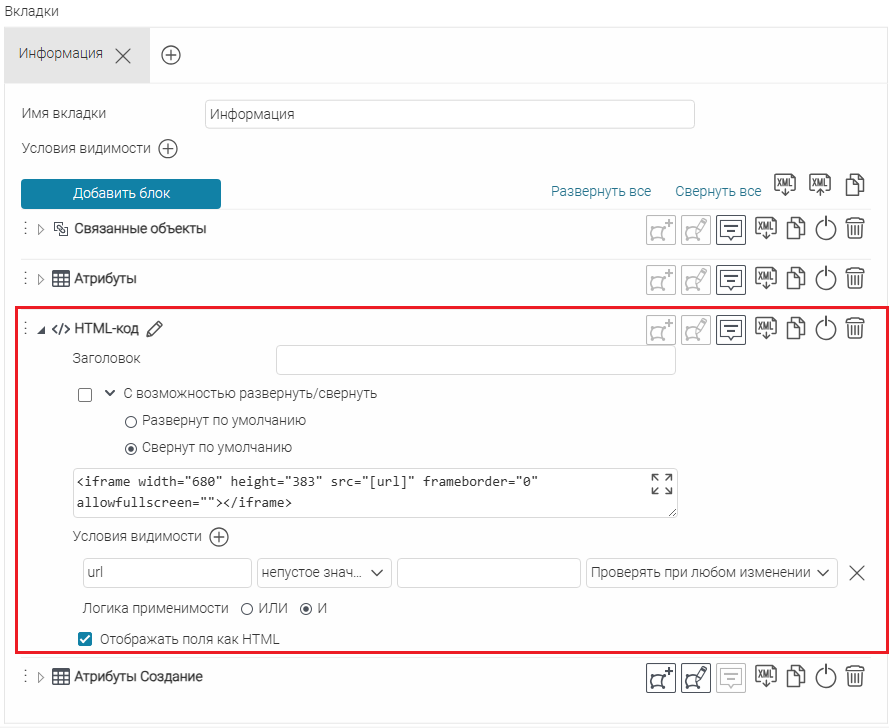Open Проверять при любом изменении dropdown
Screen dimensions: 894x728
click(711, 573)
